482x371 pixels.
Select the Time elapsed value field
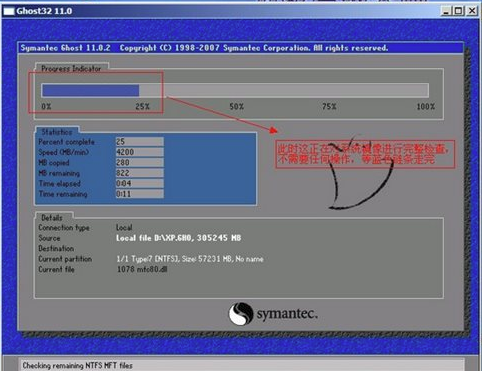coord(140,183)
